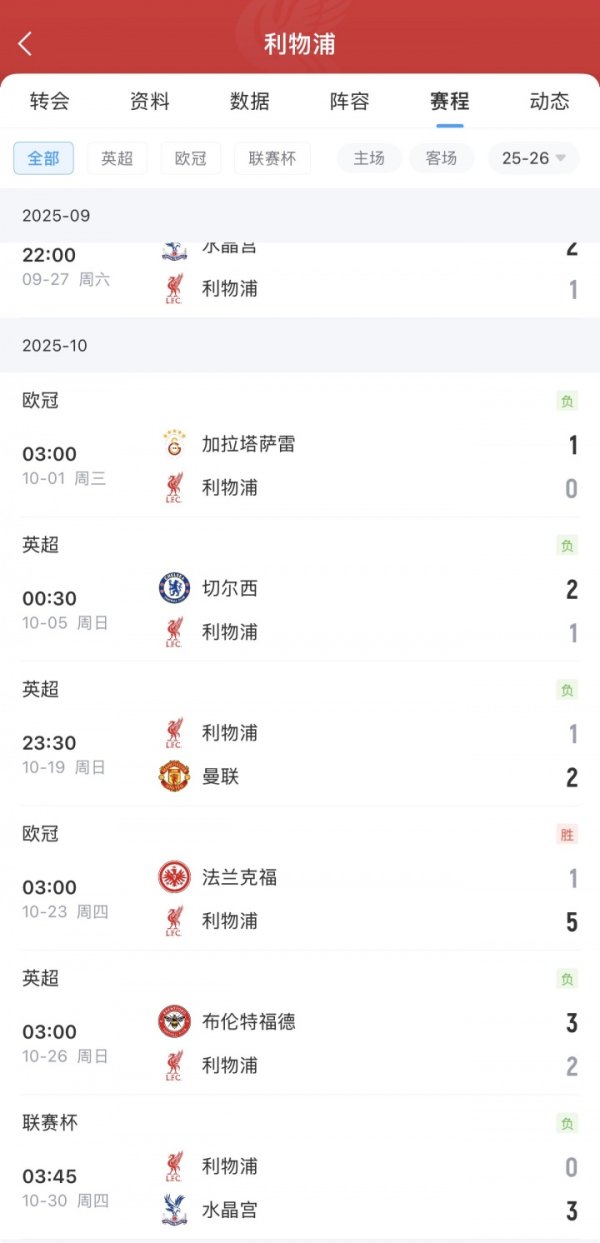Switch to the 数据 tab
Image resolution: width=600 pixels, height=1243 pixels.
tap(250, 101)
